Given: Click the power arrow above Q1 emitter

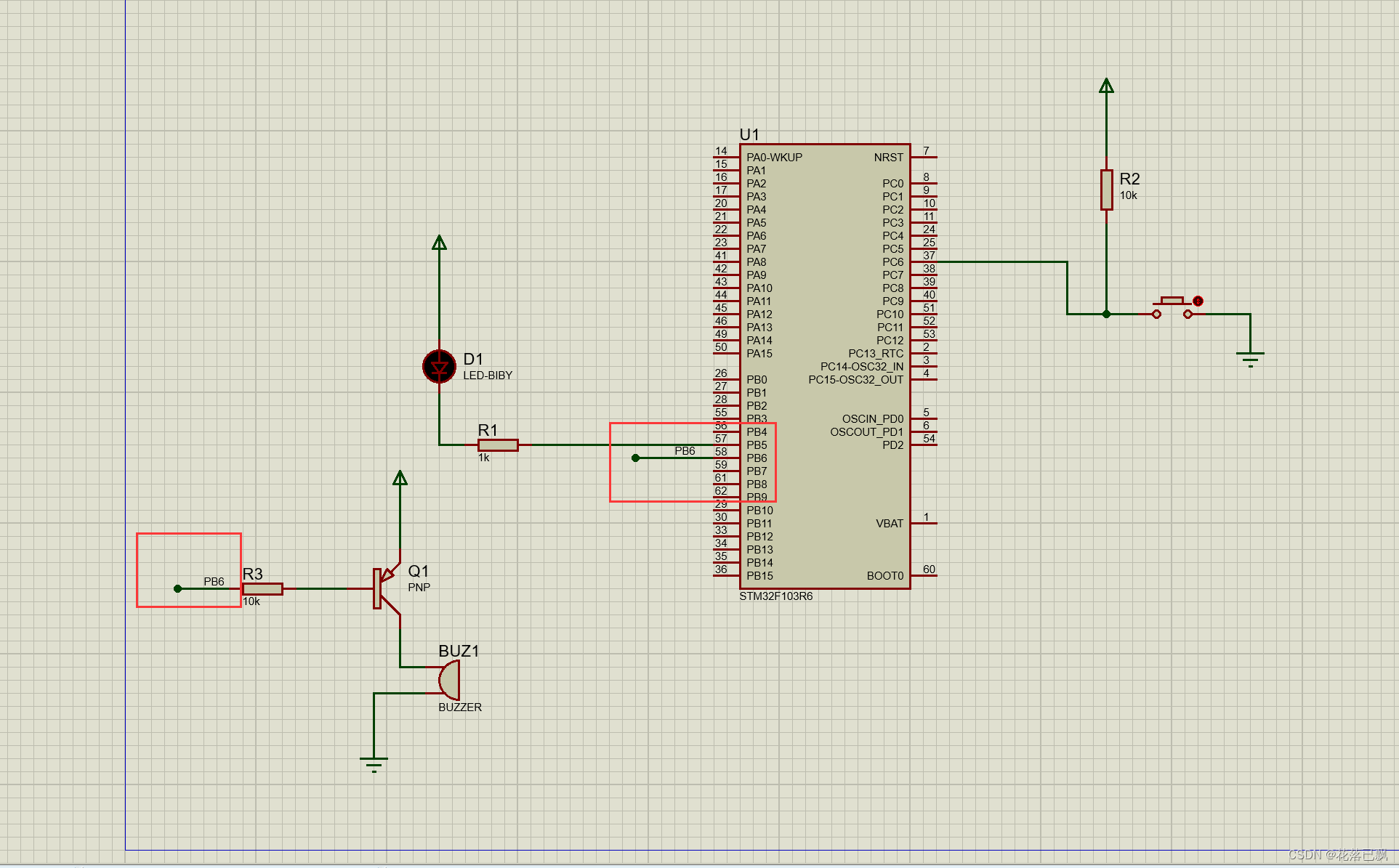Looking at the screenshot, I should coord(401,478).
